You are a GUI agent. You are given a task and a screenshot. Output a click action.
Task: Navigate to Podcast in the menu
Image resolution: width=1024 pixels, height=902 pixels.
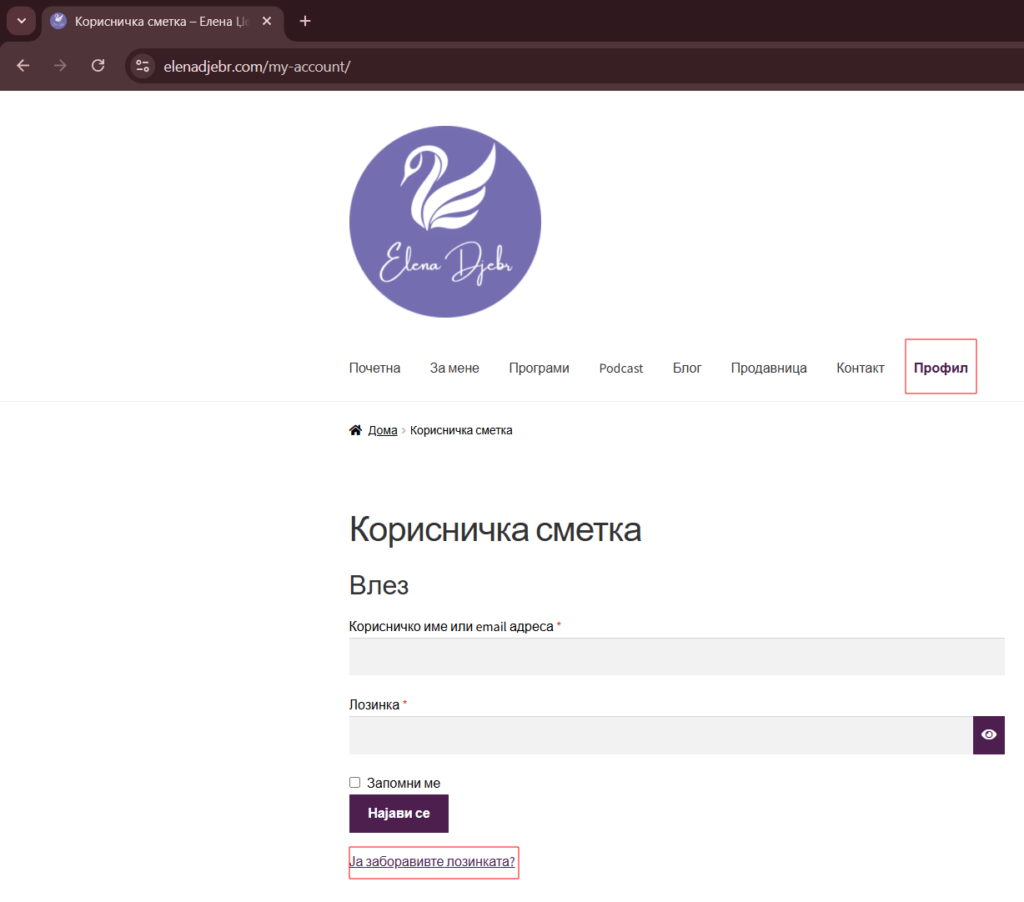[621, 368]
